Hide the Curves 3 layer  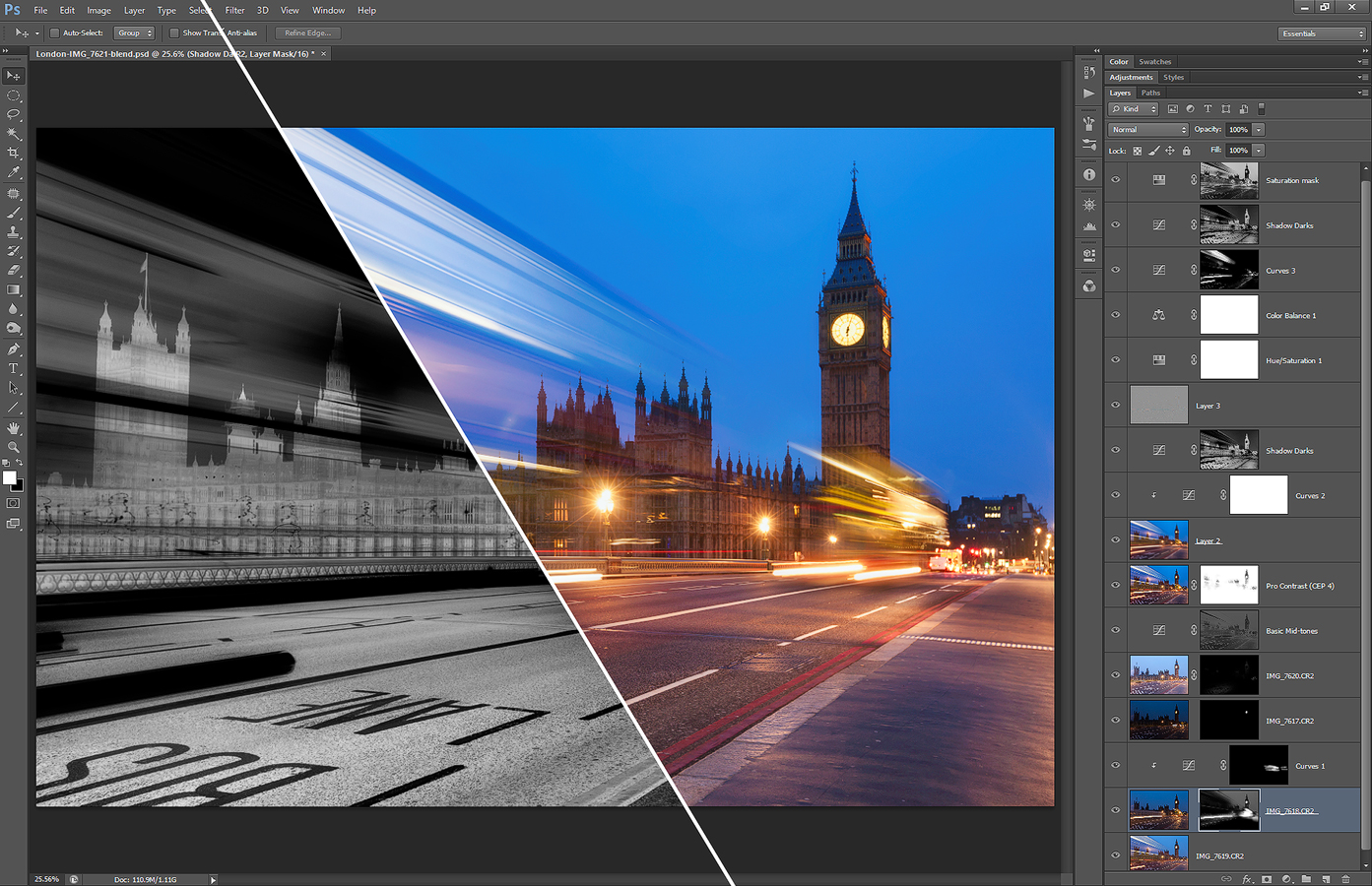click(1116, 270)
